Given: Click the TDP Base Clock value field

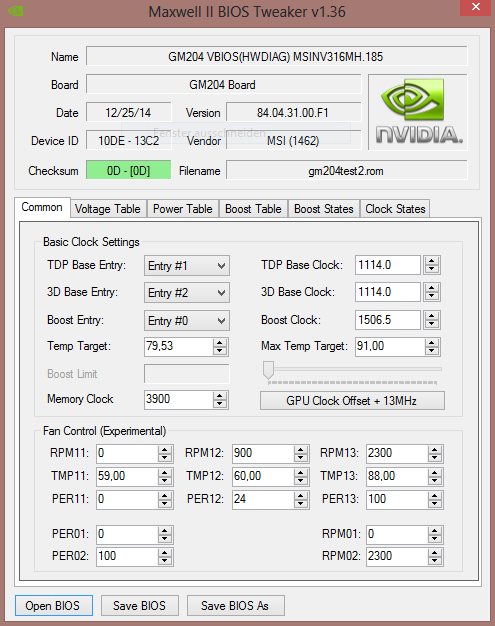Looking at the screenshot, I should click(388, 265).
